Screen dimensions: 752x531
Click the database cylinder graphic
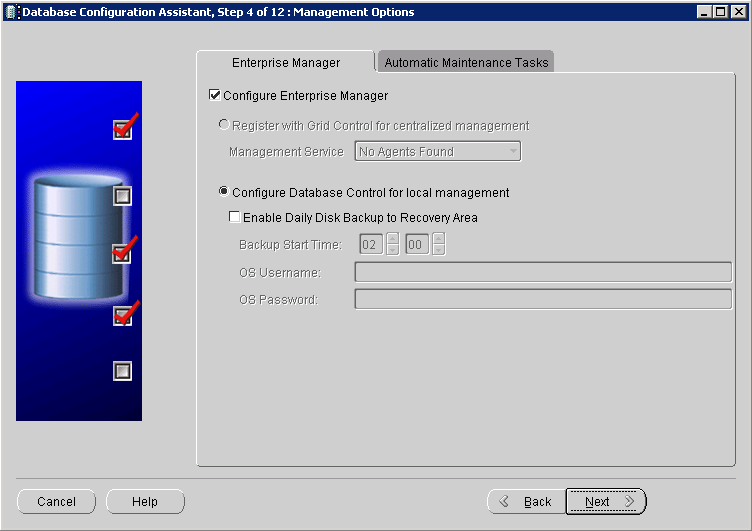(78, 237)
